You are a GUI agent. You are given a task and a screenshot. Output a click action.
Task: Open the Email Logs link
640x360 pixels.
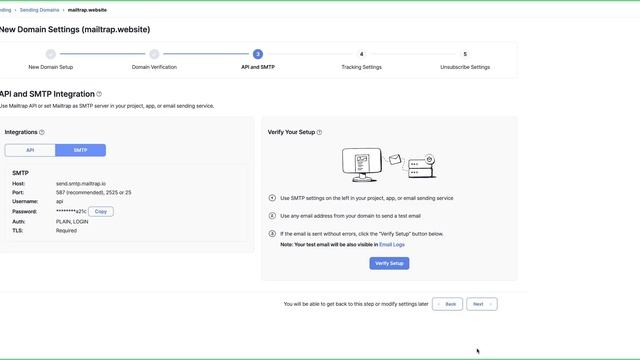point(392,244)
